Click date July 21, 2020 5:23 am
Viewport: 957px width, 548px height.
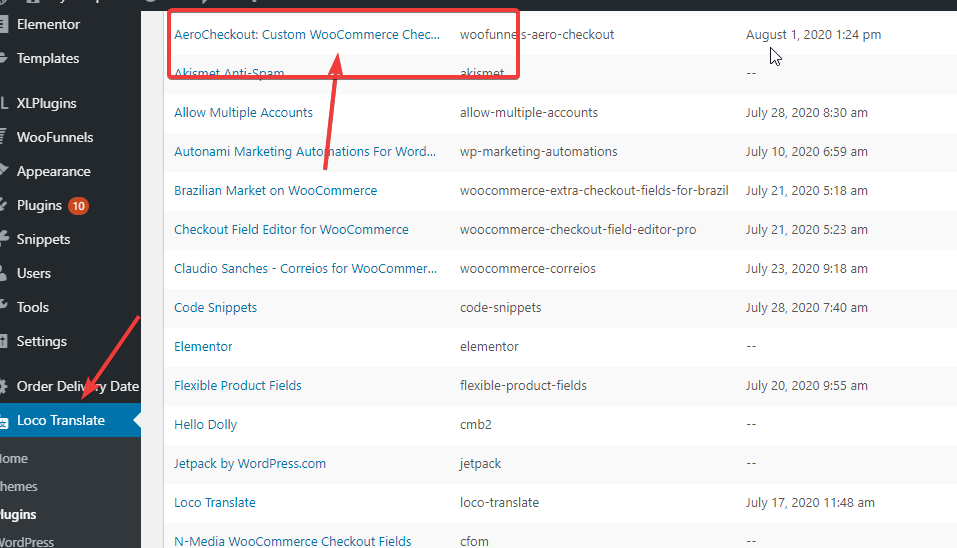(806, 230)
